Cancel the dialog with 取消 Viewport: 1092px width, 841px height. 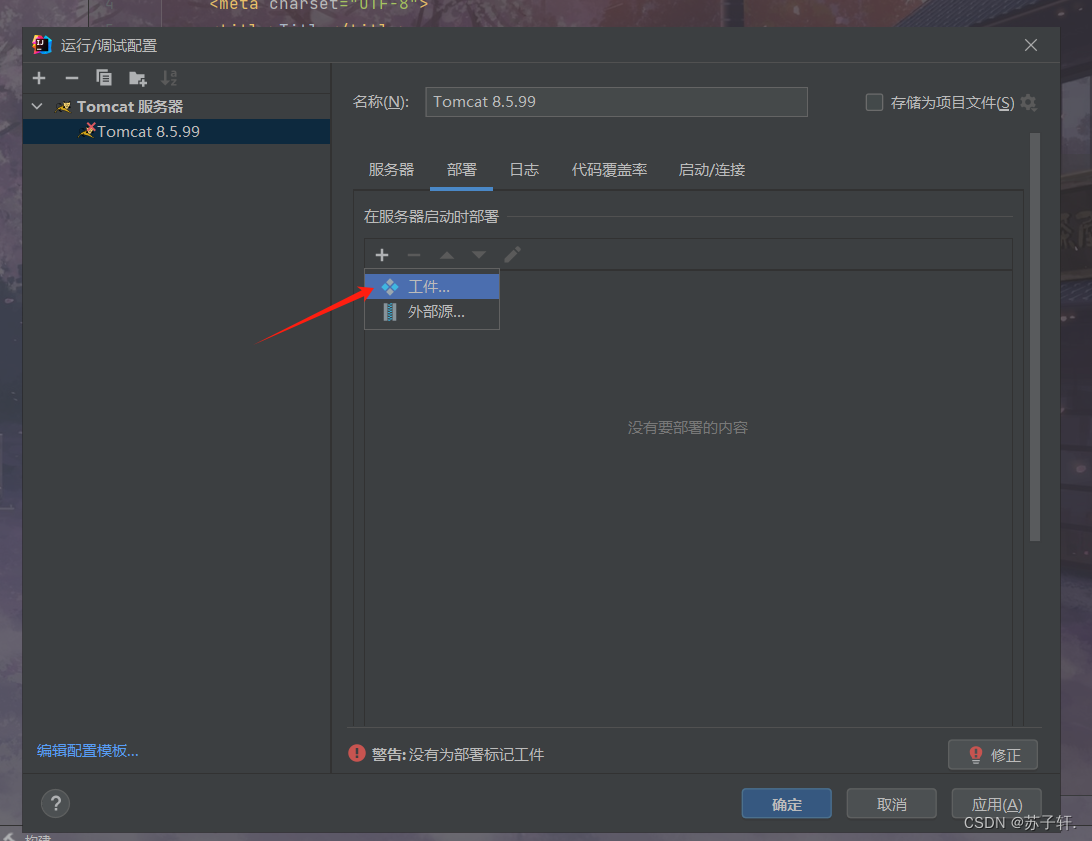[891, 804]
